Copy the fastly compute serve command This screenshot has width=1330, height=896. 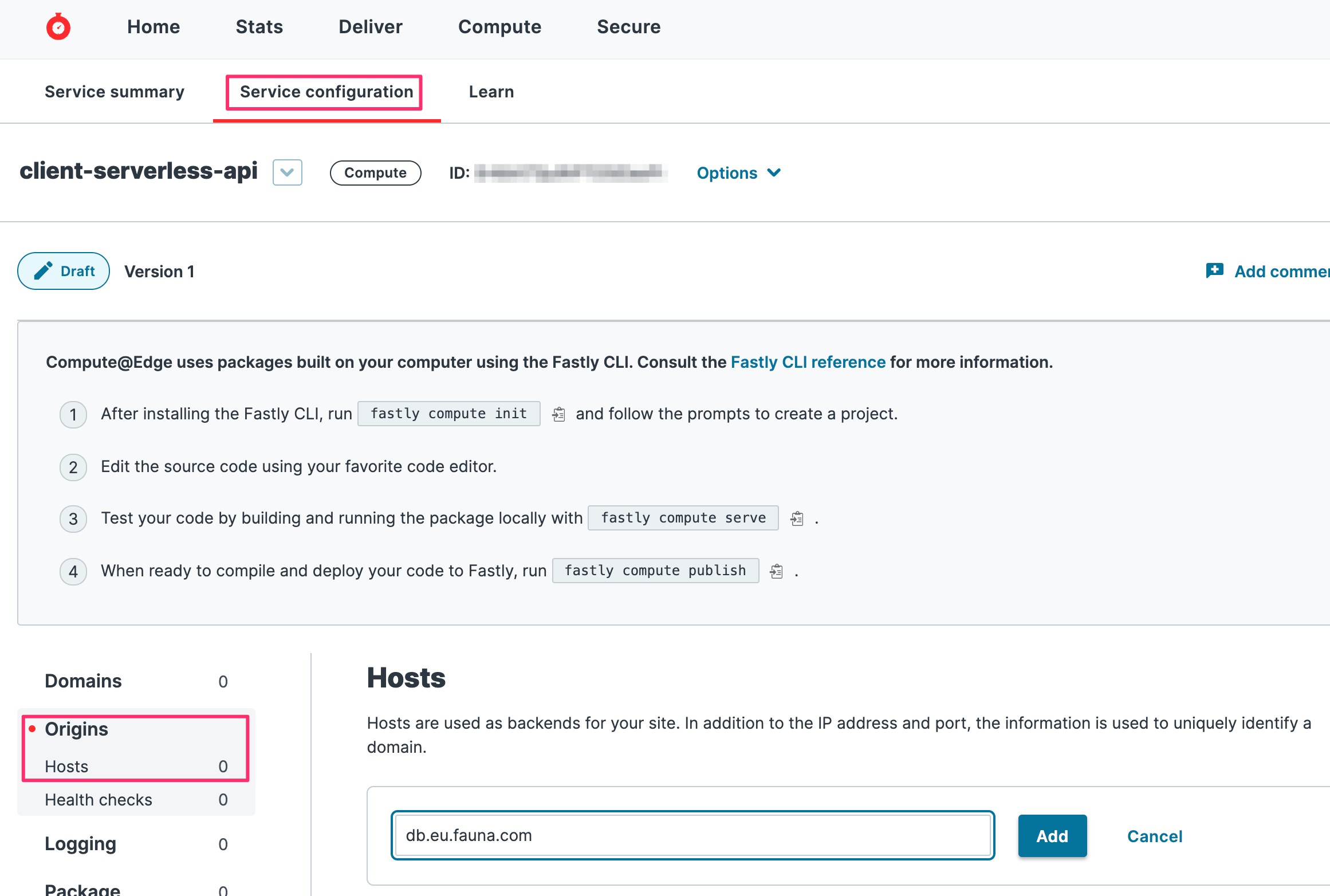797,518
